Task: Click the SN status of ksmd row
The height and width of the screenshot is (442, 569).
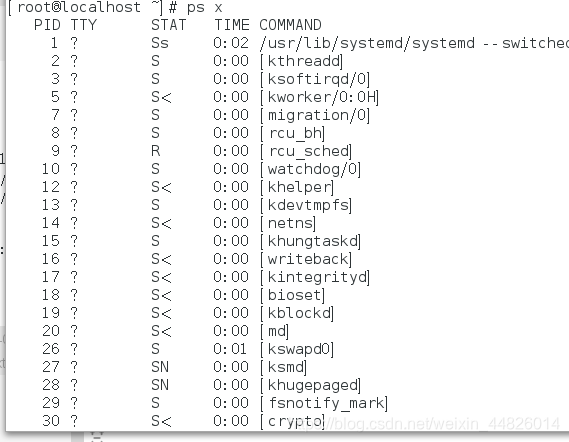Action: [160, 367]
